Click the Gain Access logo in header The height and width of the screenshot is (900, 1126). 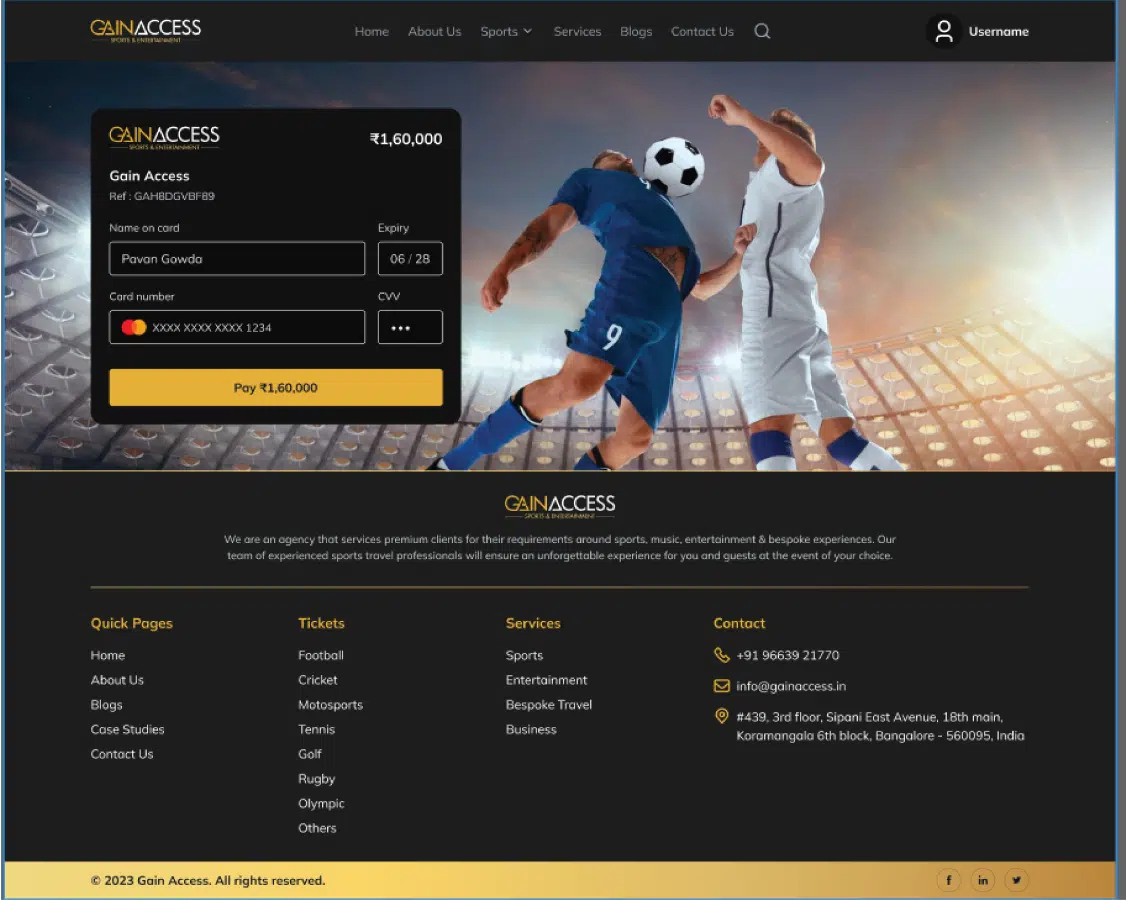coord(146,30)
